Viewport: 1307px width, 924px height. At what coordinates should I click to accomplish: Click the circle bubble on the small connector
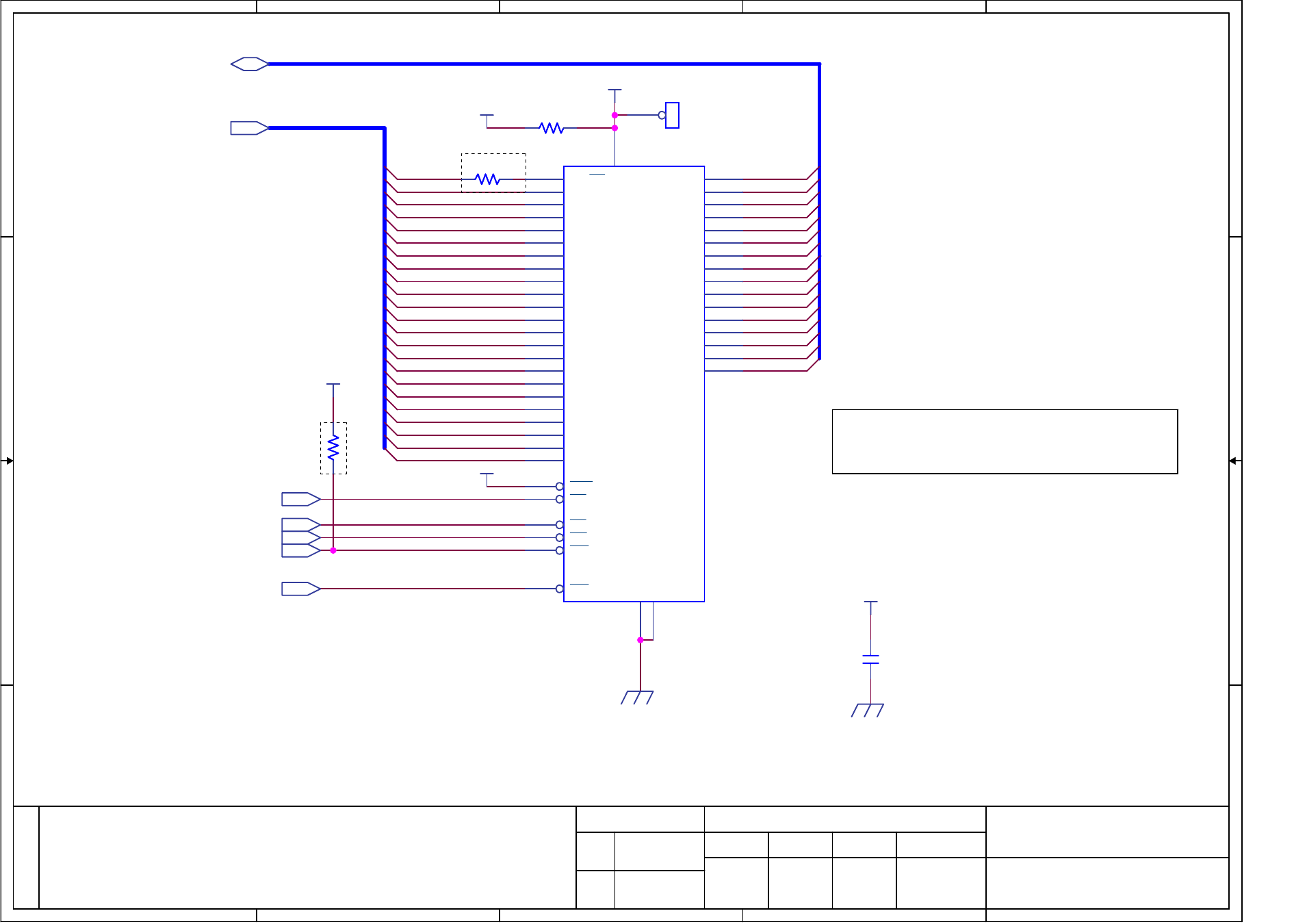(662, 115)
